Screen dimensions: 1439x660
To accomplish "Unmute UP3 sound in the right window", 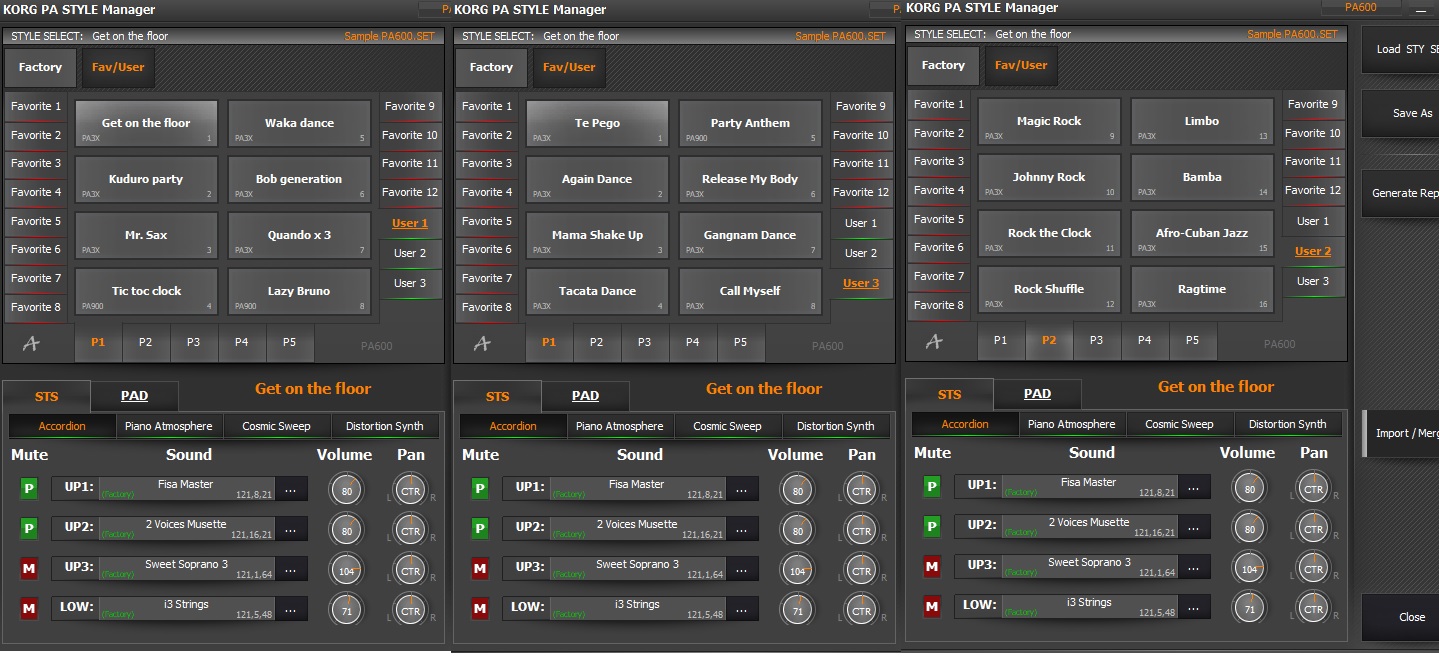I will tap(932, 567).
